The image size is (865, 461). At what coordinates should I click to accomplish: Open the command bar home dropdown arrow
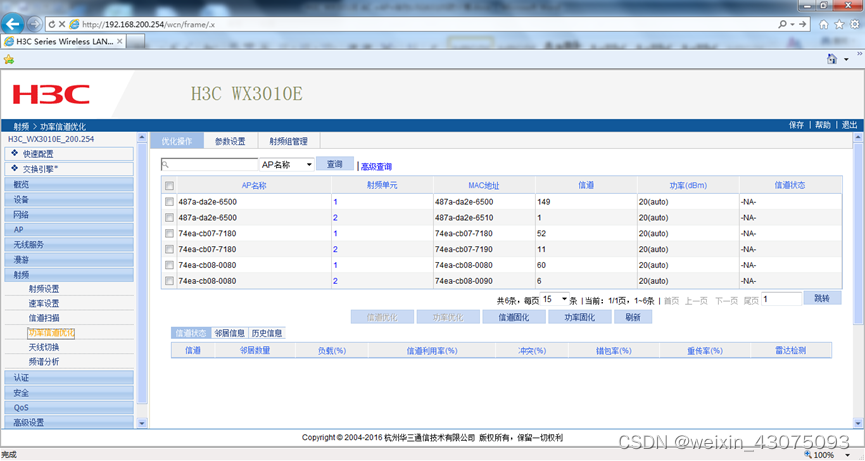(846, 59)
